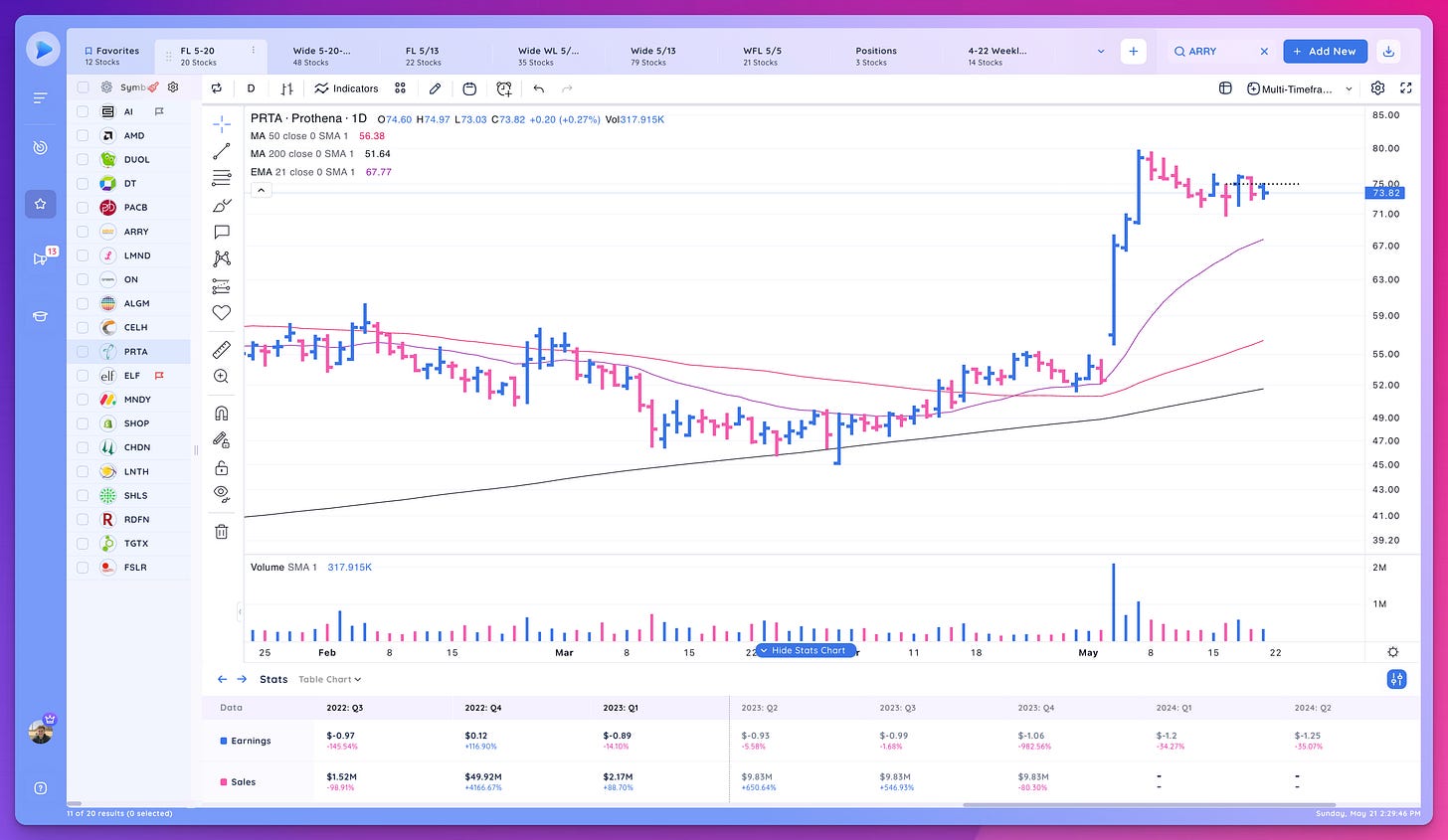
Task: Check the DUOL row checkbox
Action: click(x=83, y=159)
